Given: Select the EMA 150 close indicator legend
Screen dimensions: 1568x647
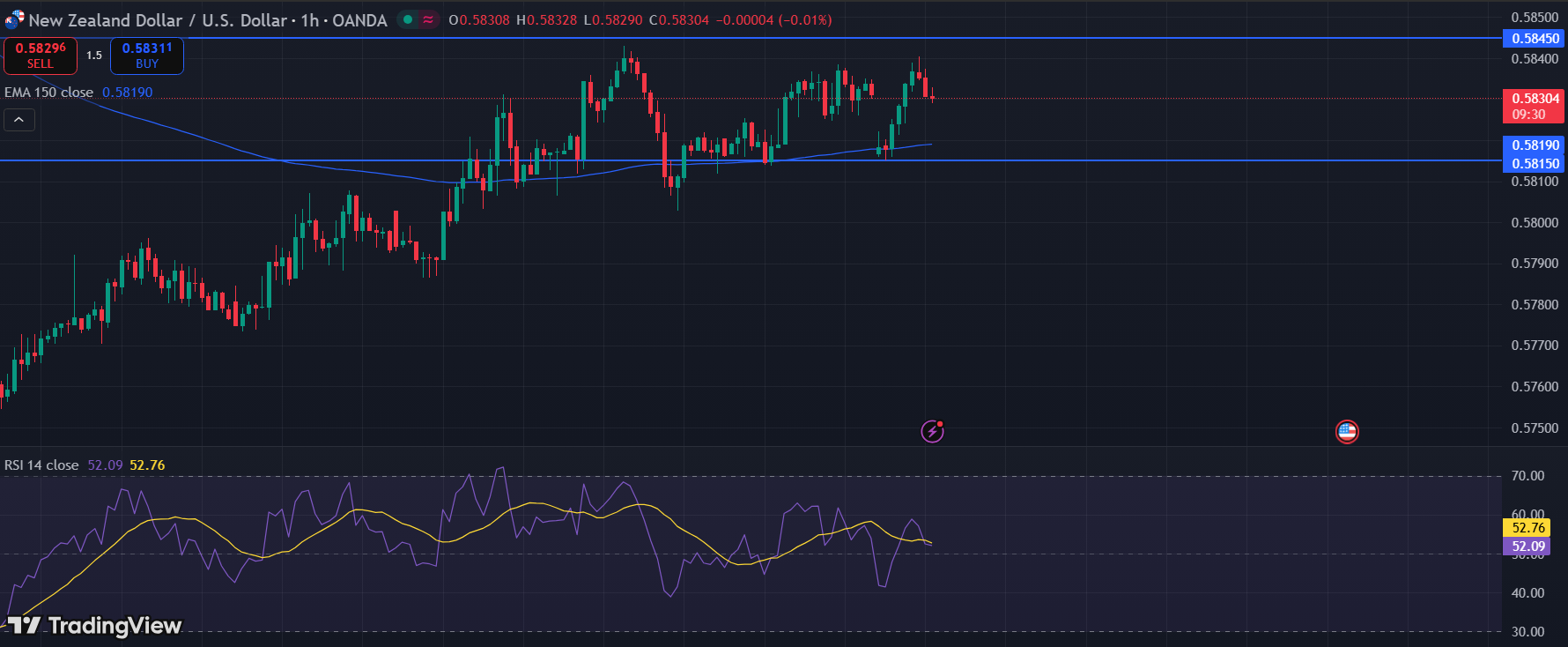Looking at the screenshot, I should [49, 93].
